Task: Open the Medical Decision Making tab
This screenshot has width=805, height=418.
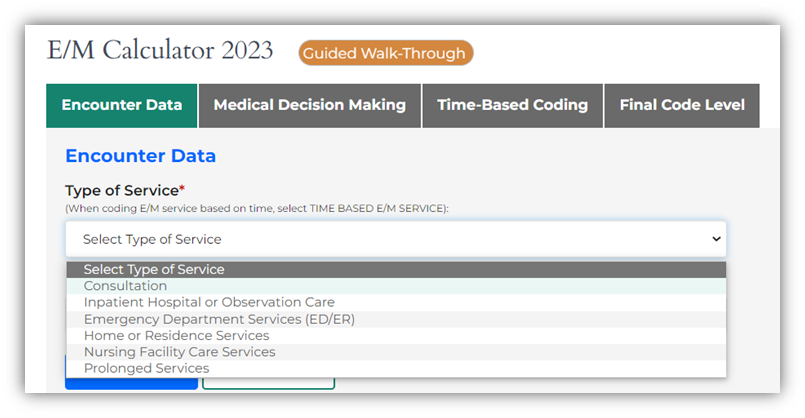Action: (x=310, y=105)
